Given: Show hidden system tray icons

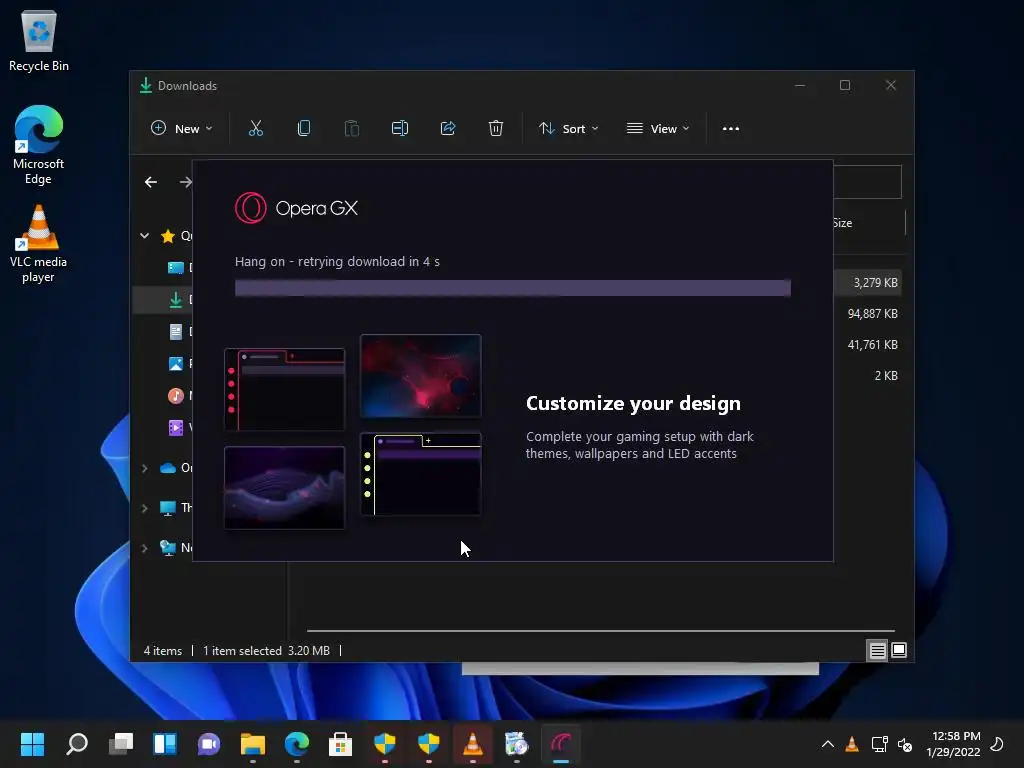Looking at the screenshot, I should (827, 744).
